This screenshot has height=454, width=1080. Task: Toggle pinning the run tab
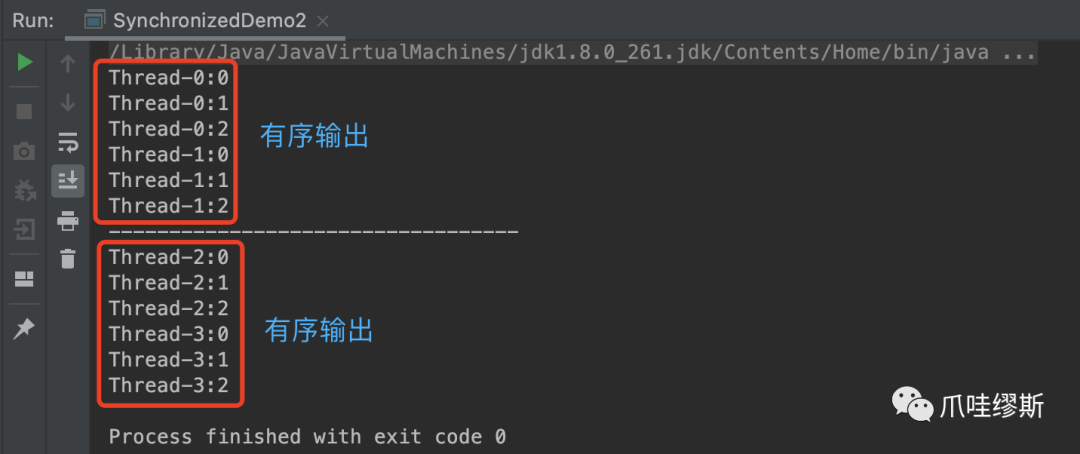[x=24, y=329]
